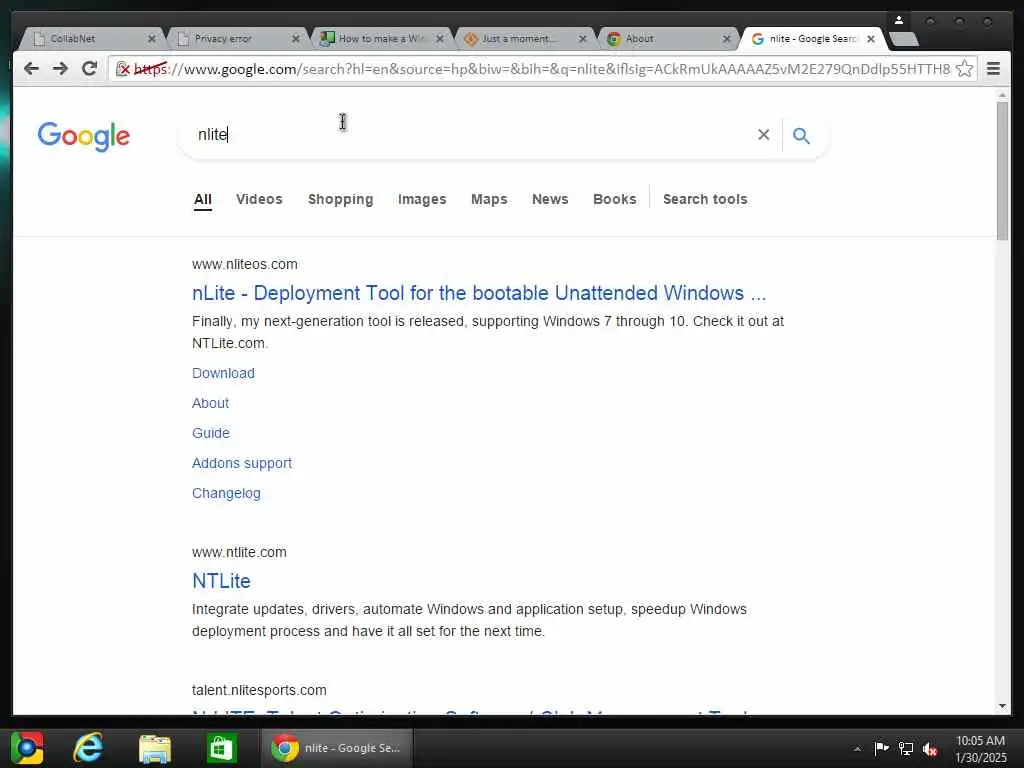Select the News search filter
1024x768 pixels.
tap(550, 199)
